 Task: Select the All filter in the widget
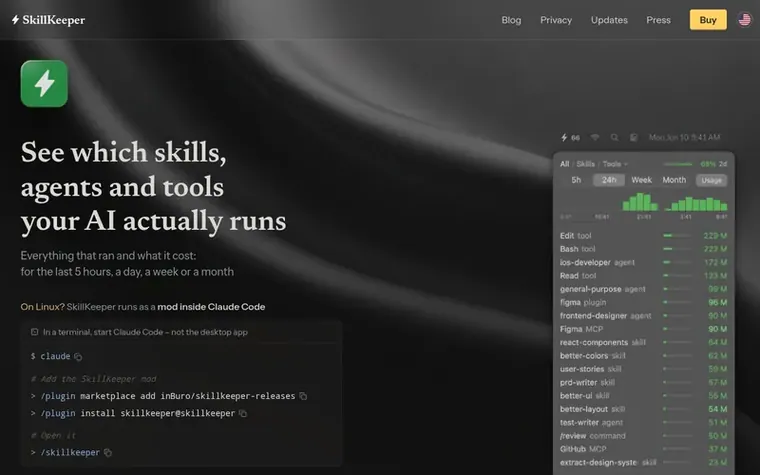point(564,164)
